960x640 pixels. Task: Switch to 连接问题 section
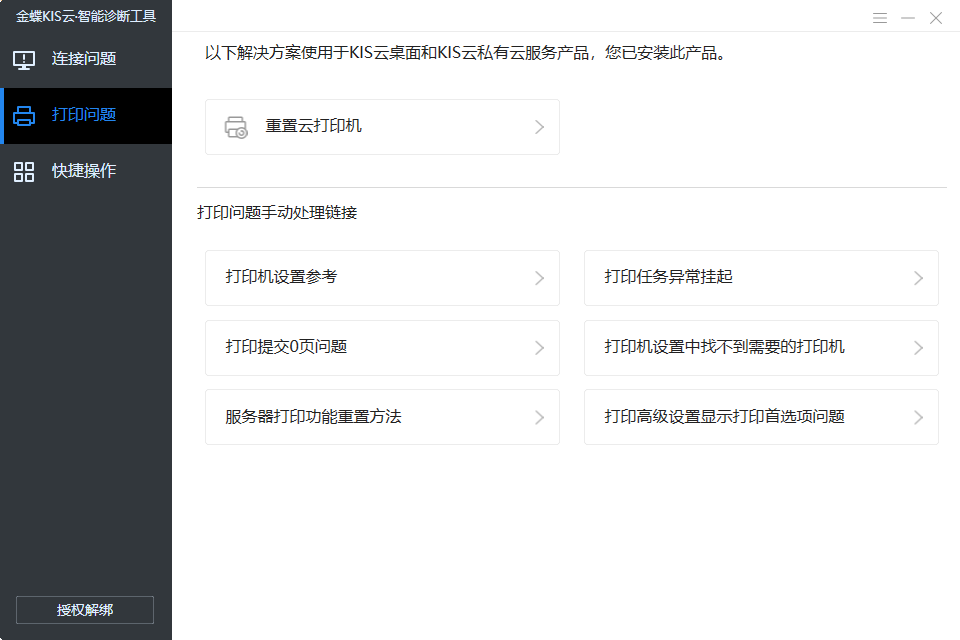click(x=86, y=59)
